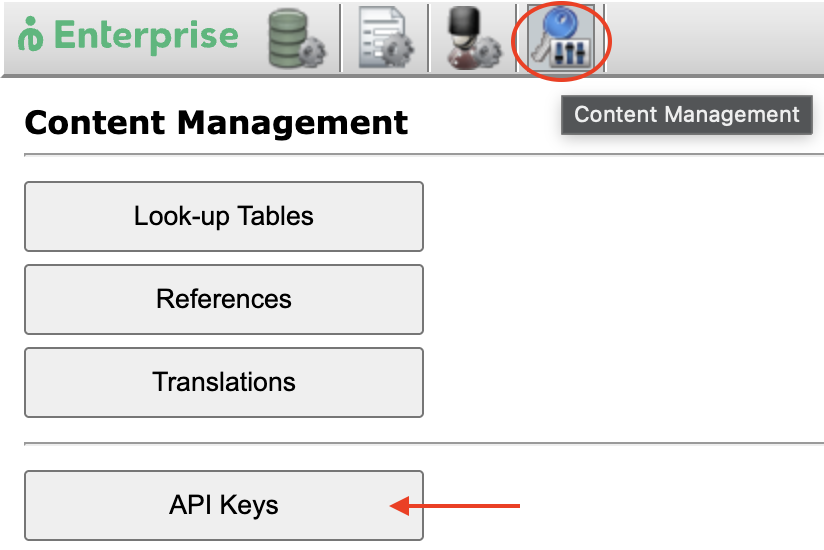This screenshot has width=824, height=550.
Task: Open the database settings toolbar icon
Action: [297, 39]
